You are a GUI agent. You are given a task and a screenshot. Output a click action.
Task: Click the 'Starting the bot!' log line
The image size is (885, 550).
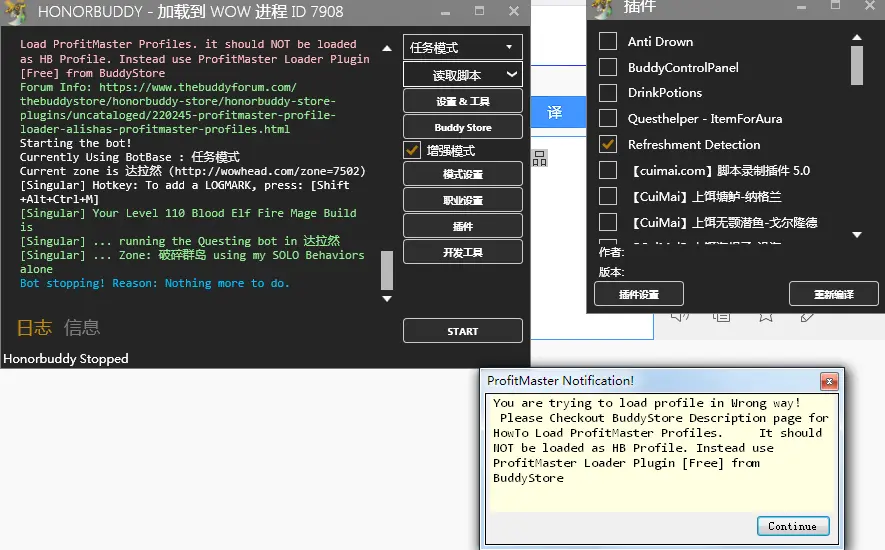click(x=76, y=143)
